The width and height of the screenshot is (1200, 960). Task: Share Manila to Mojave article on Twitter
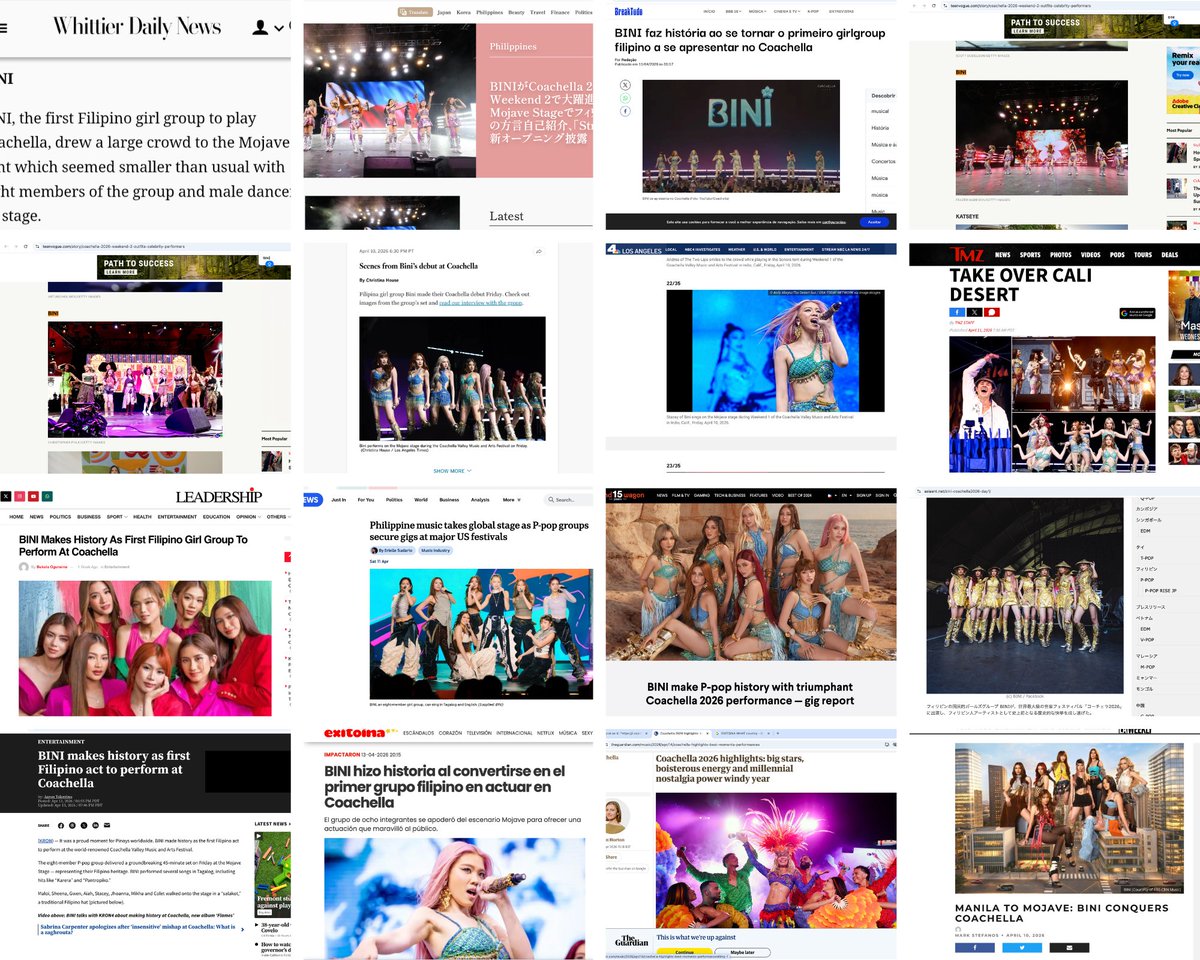point(1022,947)
